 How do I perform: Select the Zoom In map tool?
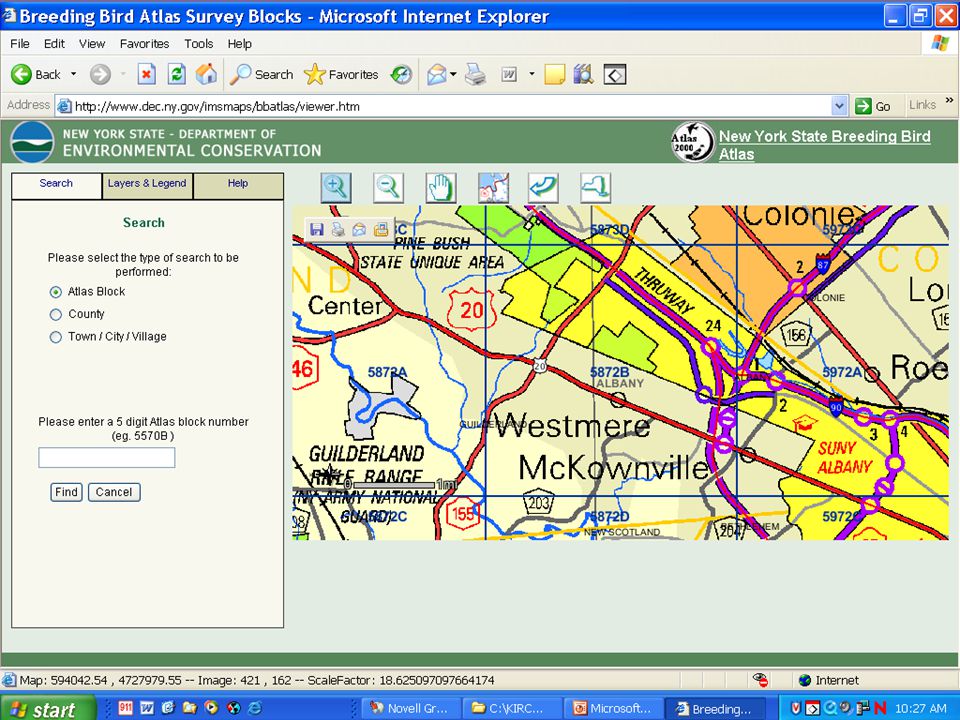tap(336, 187)
